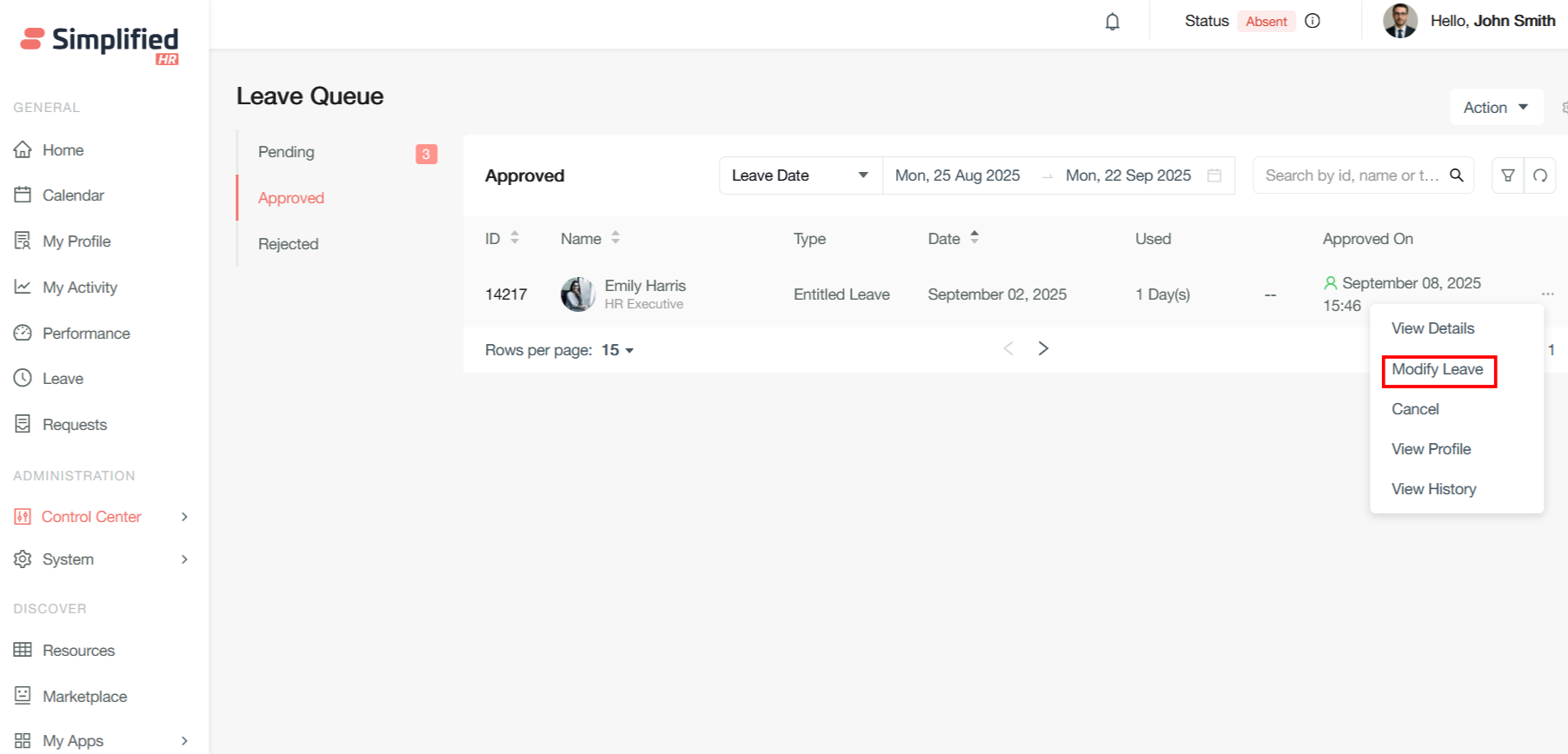Screen dimensions: 1568x754
Task: Change rows per page dropdown
Action: [618, 350]
